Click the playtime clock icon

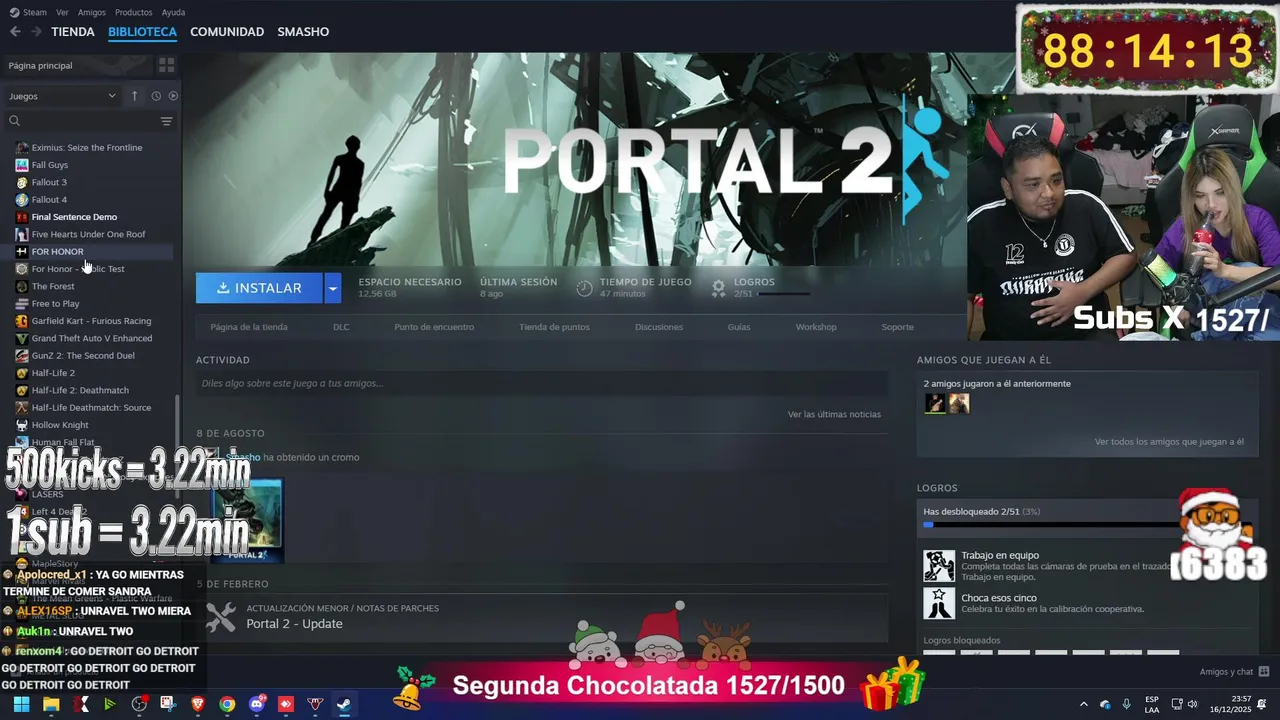(585, 288)
